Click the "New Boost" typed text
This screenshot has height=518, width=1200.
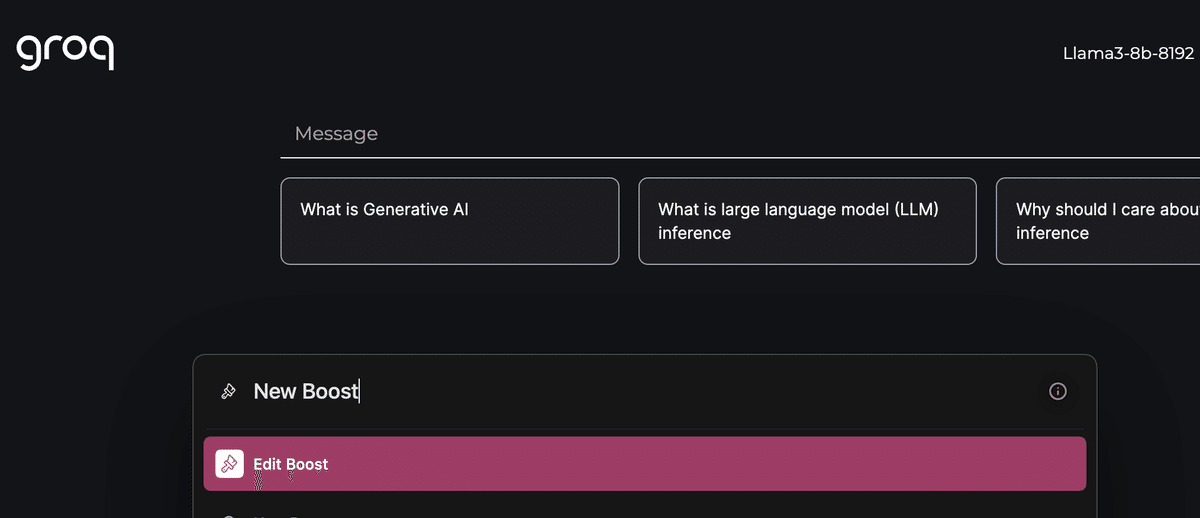[x=305, y=391]
